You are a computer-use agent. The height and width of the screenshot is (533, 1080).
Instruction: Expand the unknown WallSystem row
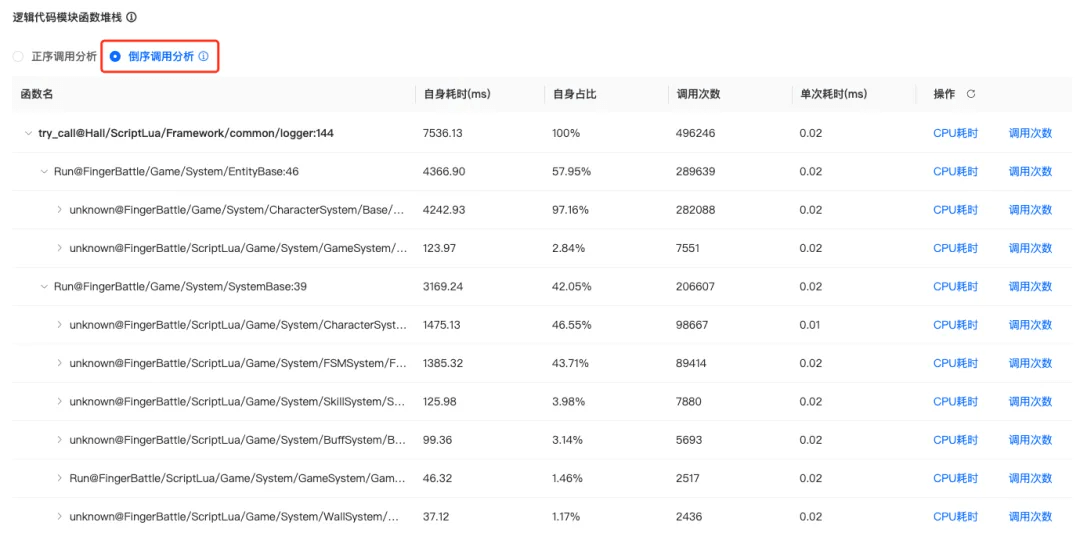point(60,517)
